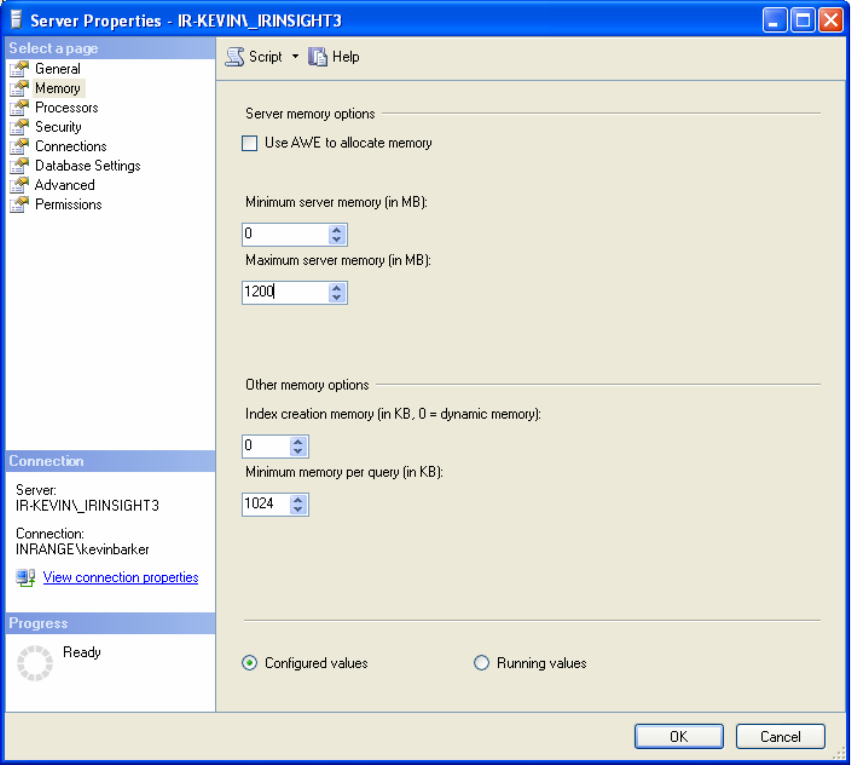This screenshot has width=851, height=765.
Task: Click the connection properties computer icon
Action: click(26, 577)
